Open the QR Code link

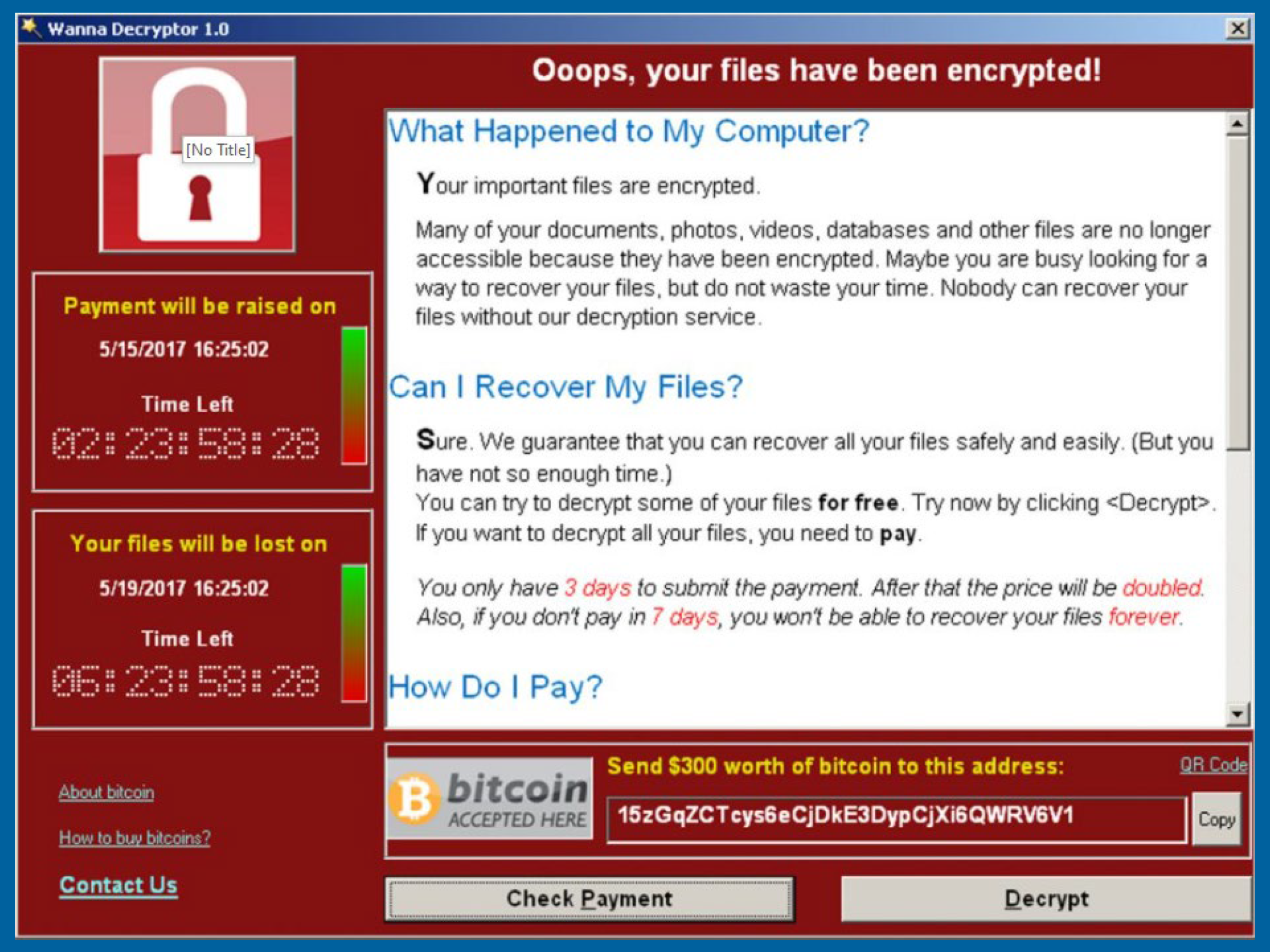pos(1213,765)
